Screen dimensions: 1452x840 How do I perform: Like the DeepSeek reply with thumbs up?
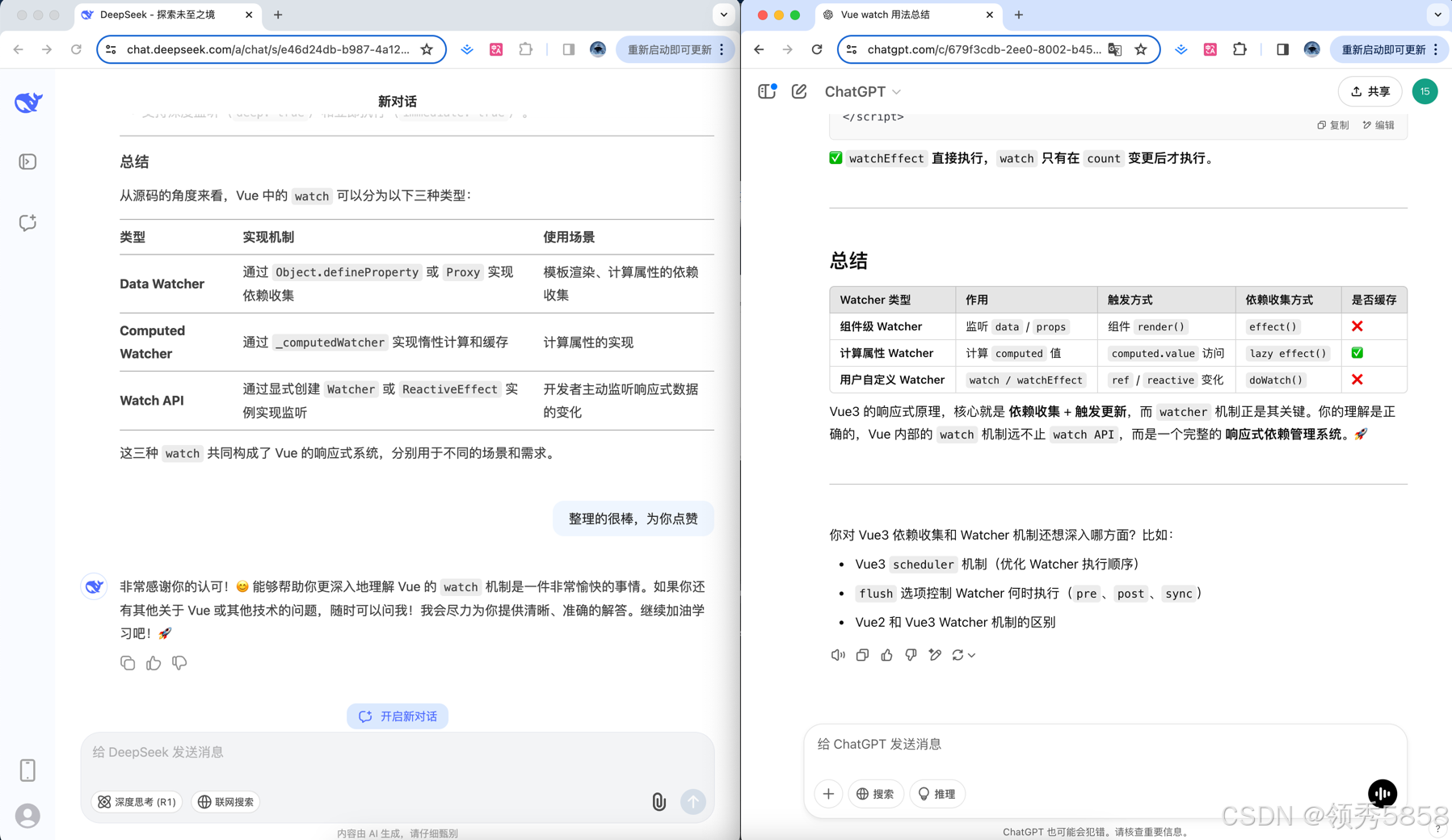click(154, 663)
